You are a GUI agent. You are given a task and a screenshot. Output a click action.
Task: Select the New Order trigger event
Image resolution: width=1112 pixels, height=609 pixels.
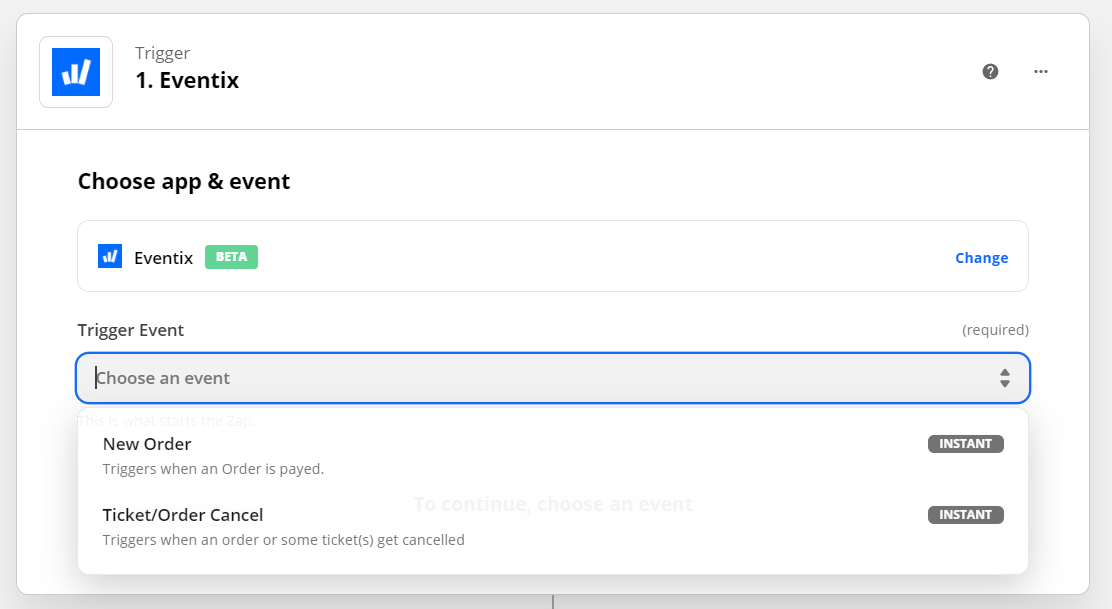point(552,456)
